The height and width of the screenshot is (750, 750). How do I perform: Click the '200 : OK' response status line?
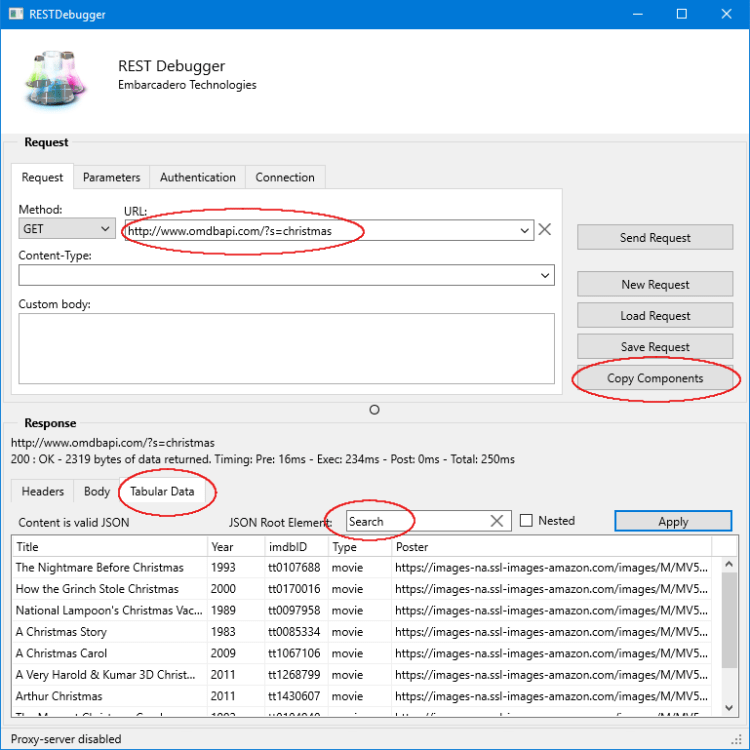263,459
